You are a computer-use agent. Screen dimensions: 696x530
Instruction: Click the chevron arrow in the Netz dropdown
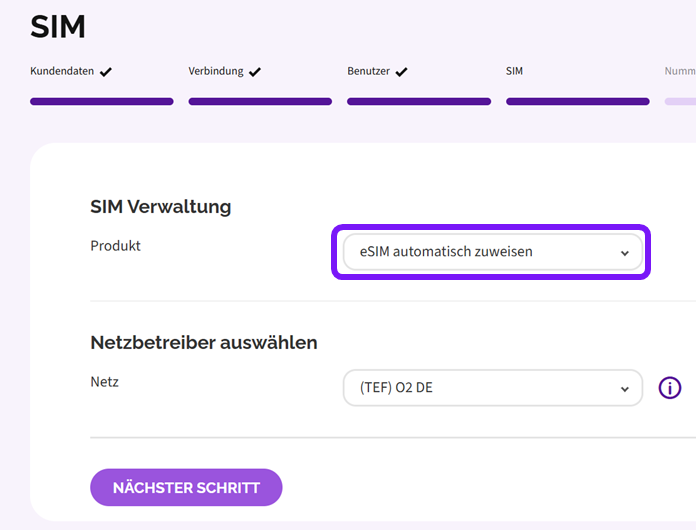click(625, 388)
